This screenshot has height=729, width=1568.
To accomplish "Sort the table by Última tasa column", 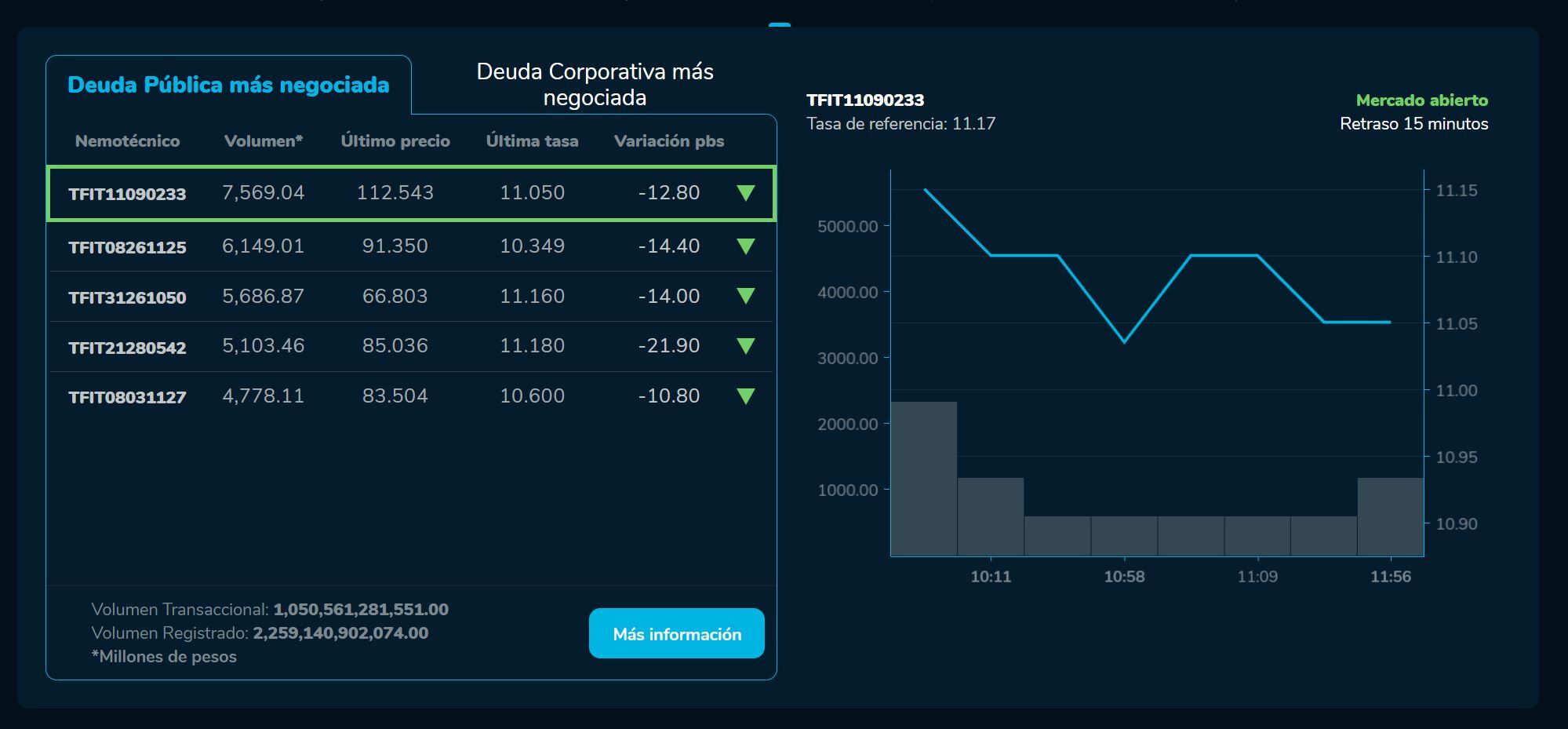I will pyautogui.click(x=533, y=141).
